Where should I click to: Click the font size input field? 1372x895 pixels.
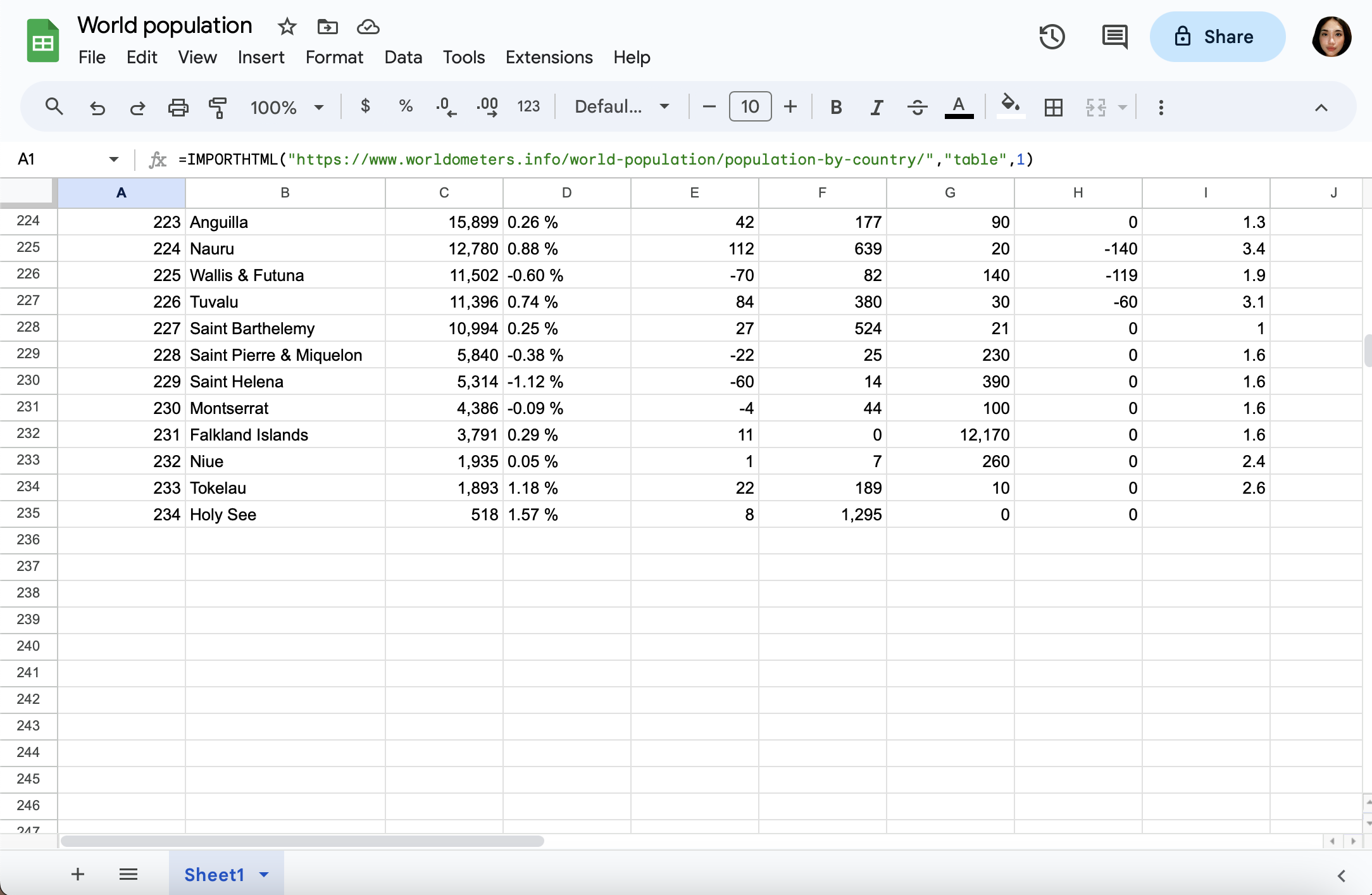(x=750, y=106)
